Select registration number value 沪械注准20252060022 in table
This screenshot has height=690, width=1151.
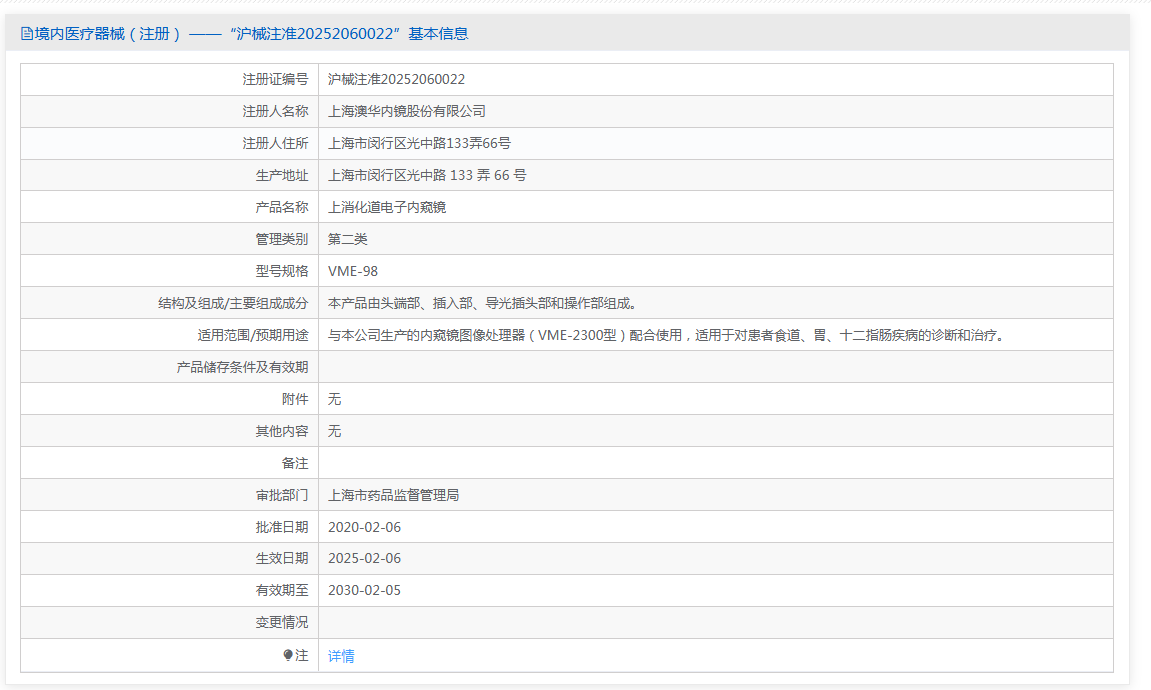tap(396, 79)
